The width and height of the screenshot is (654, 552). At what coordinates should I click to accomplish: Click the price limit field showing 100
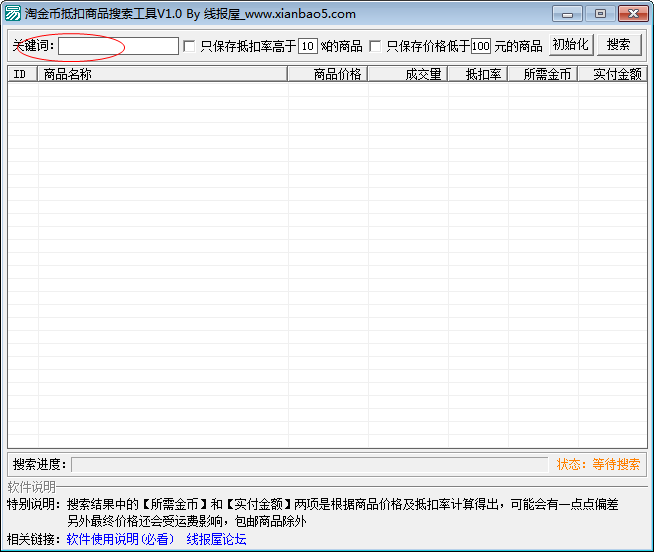[480, 46]
